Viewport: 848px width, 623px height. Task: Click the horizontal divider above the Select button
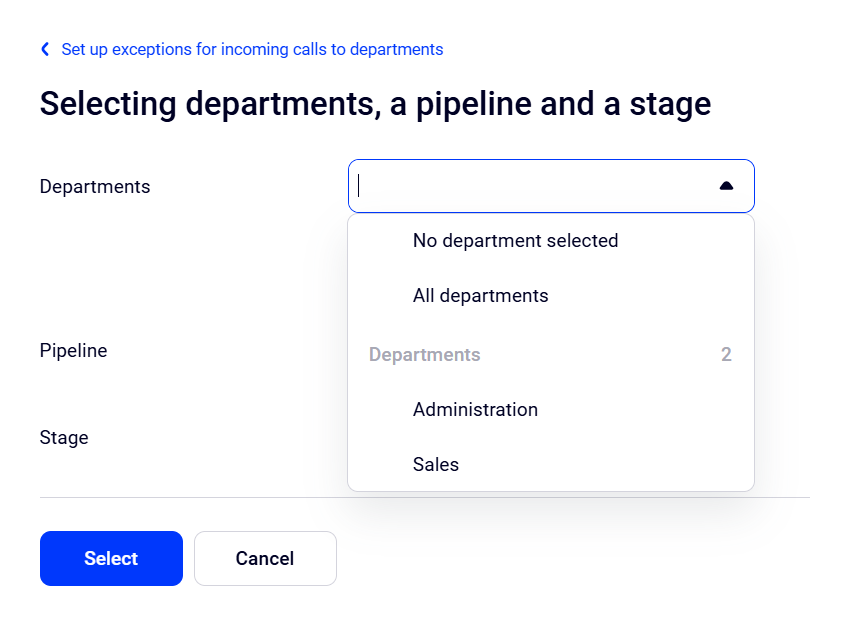[x=200, y=497]
